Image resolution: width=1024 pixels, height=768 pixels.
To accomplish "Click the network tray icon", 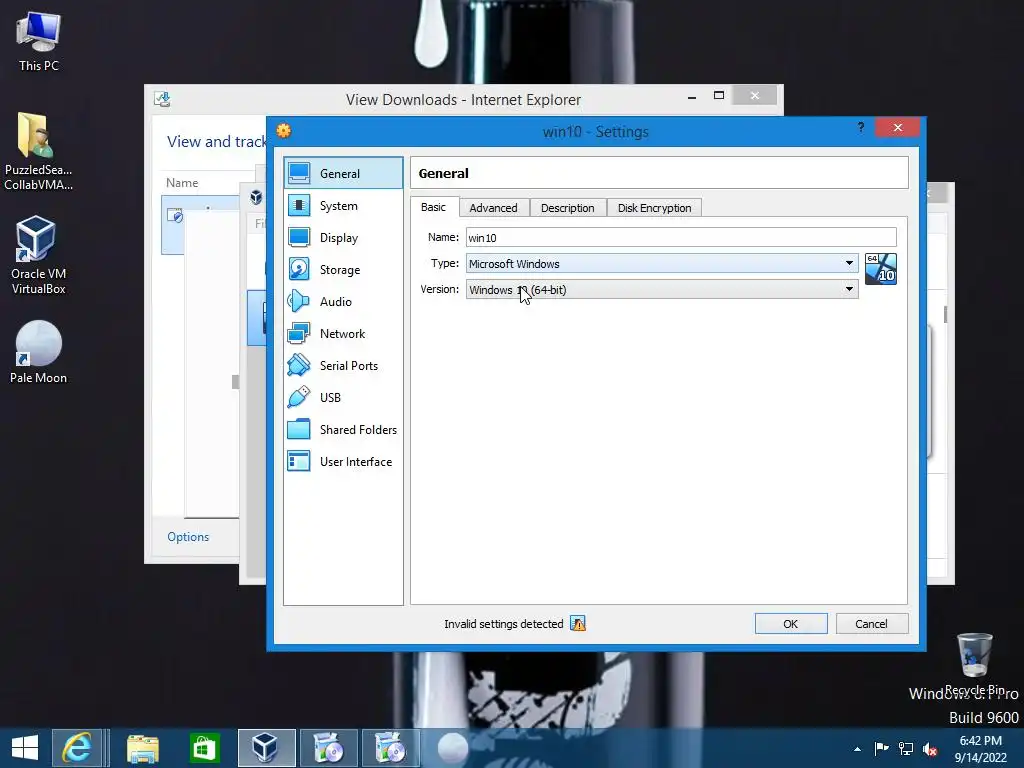I will (x=906, y=749).
